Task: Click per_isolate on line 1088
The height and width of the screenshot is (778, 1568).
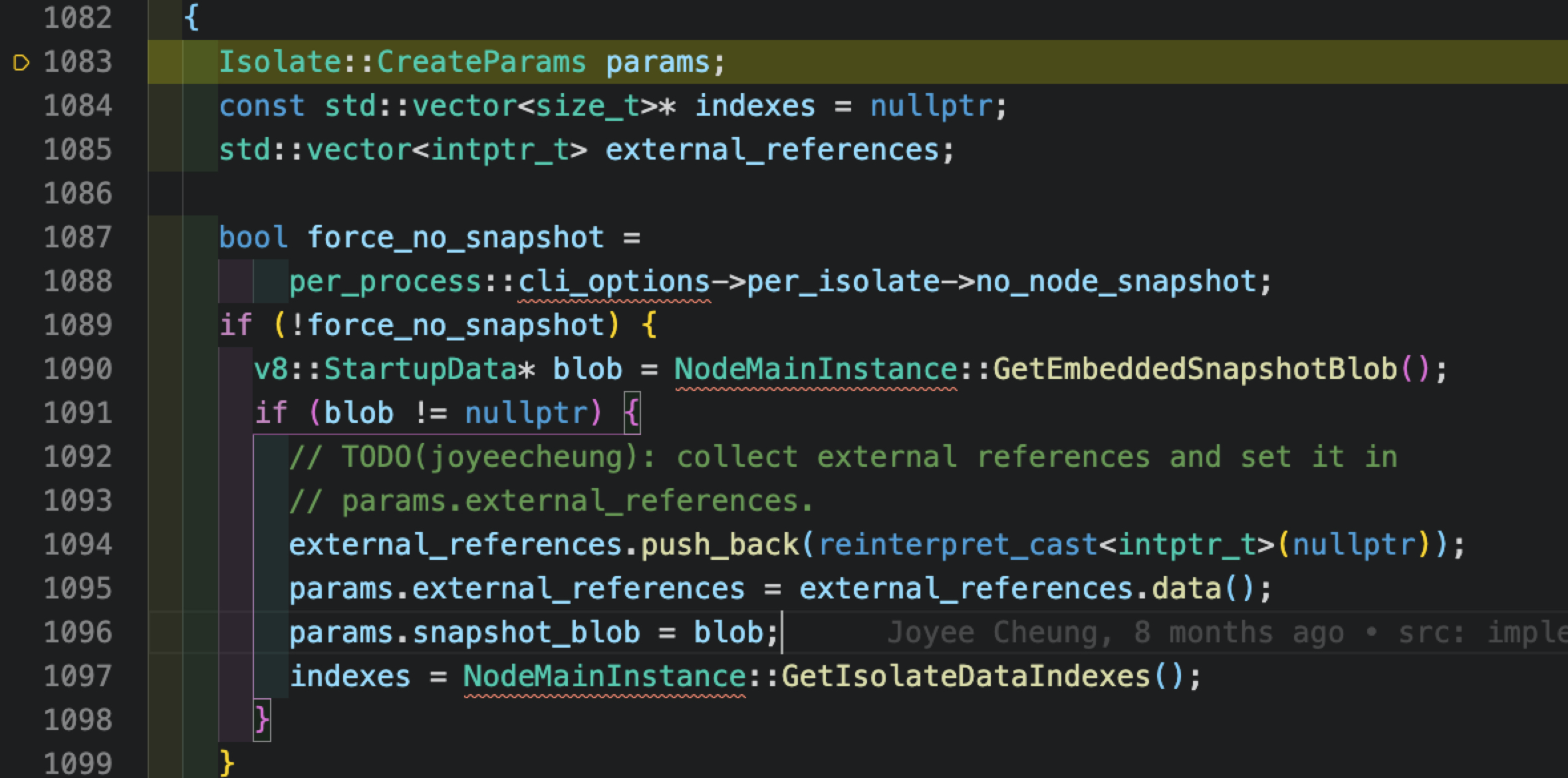Action: [843, 282]
